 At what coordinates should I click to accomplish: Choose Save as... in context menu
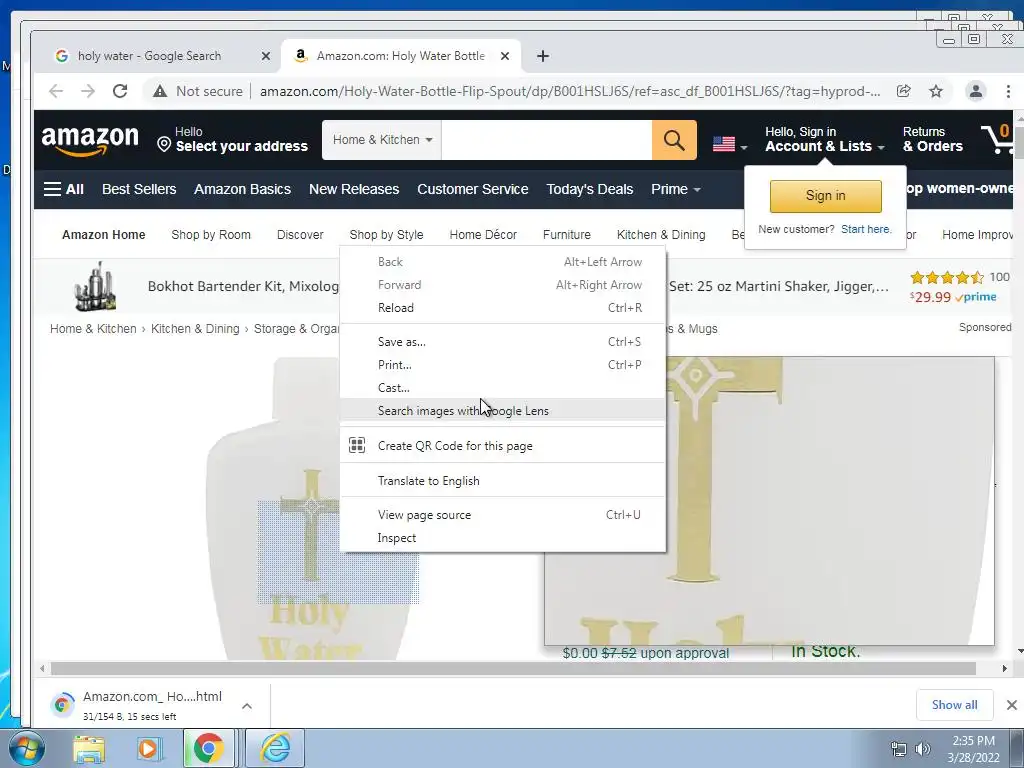click(x=503, y=342)
